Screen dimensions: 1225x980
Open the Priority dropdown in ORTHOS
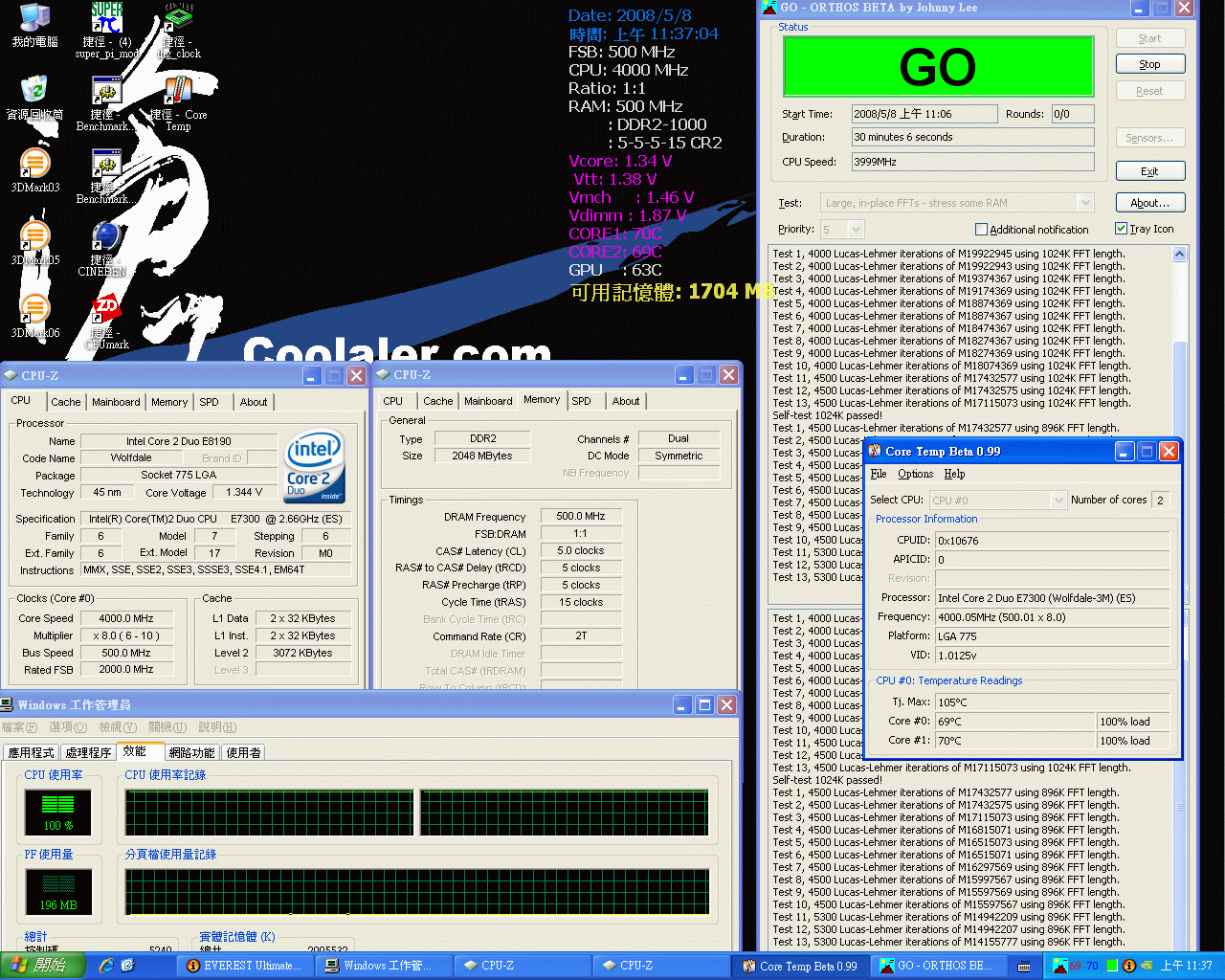(856, 230)
